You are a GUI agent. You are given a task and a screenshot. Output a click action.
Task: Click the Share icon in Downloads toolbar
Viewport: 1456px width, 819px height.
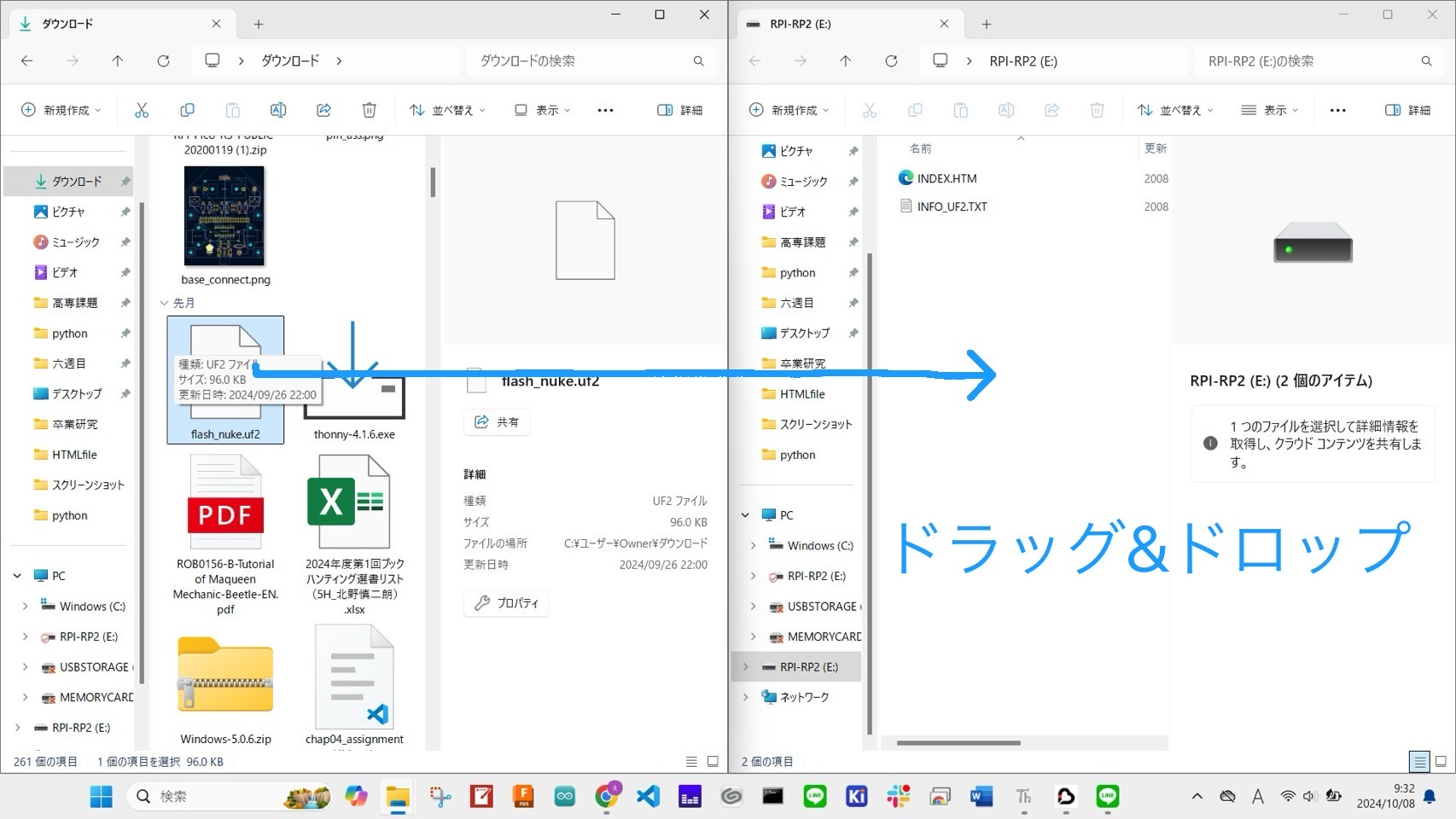tap(323, 110)
